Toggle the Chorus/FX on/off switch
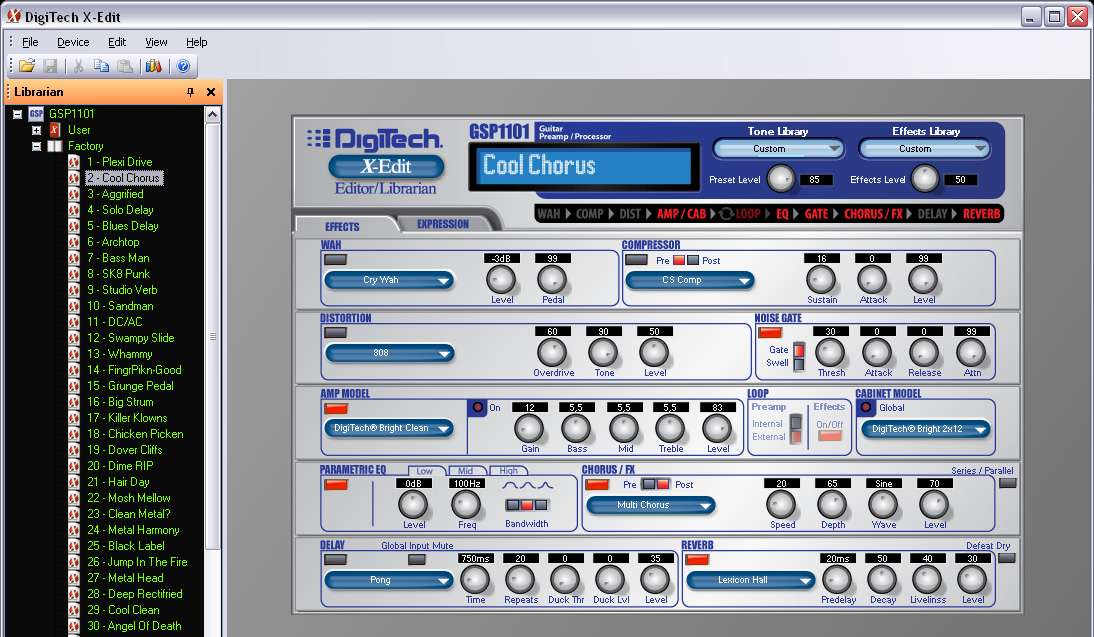The image size is (1094, 637). pos(597,484)
